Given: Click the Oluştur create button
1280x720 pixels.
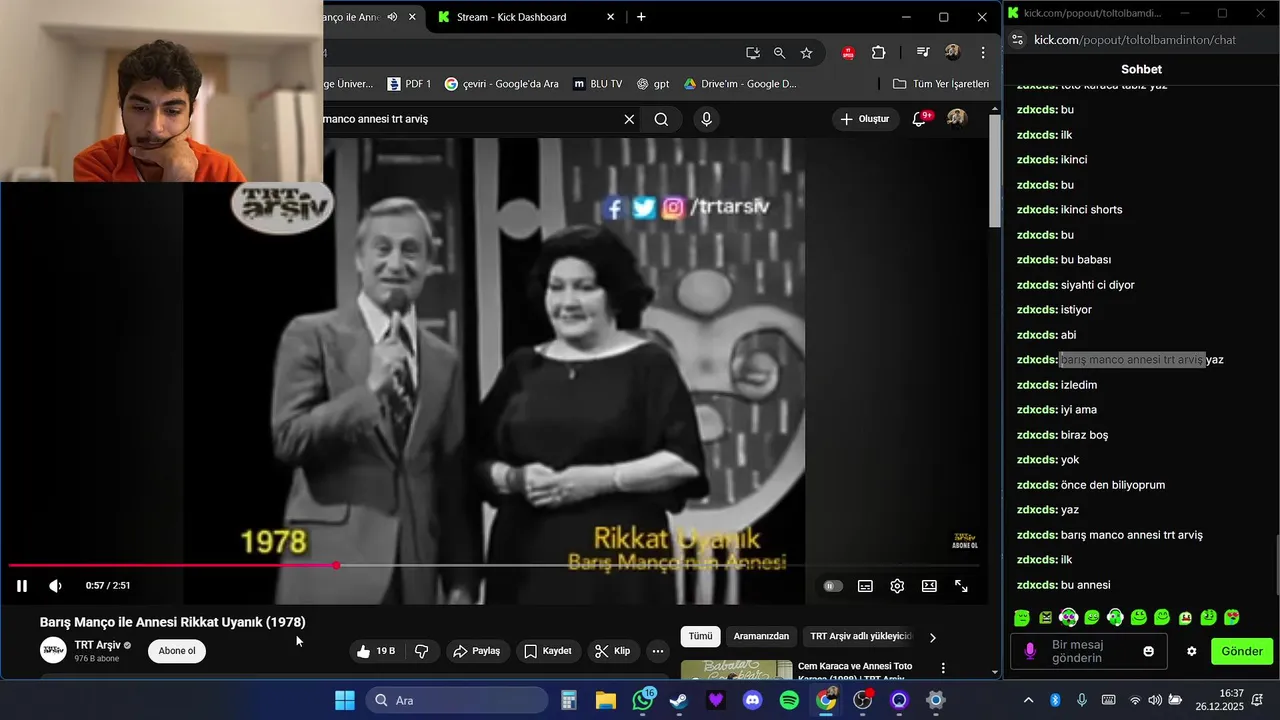Looking at the screenshot, I should pyautogui.click(x=865, y=119).
